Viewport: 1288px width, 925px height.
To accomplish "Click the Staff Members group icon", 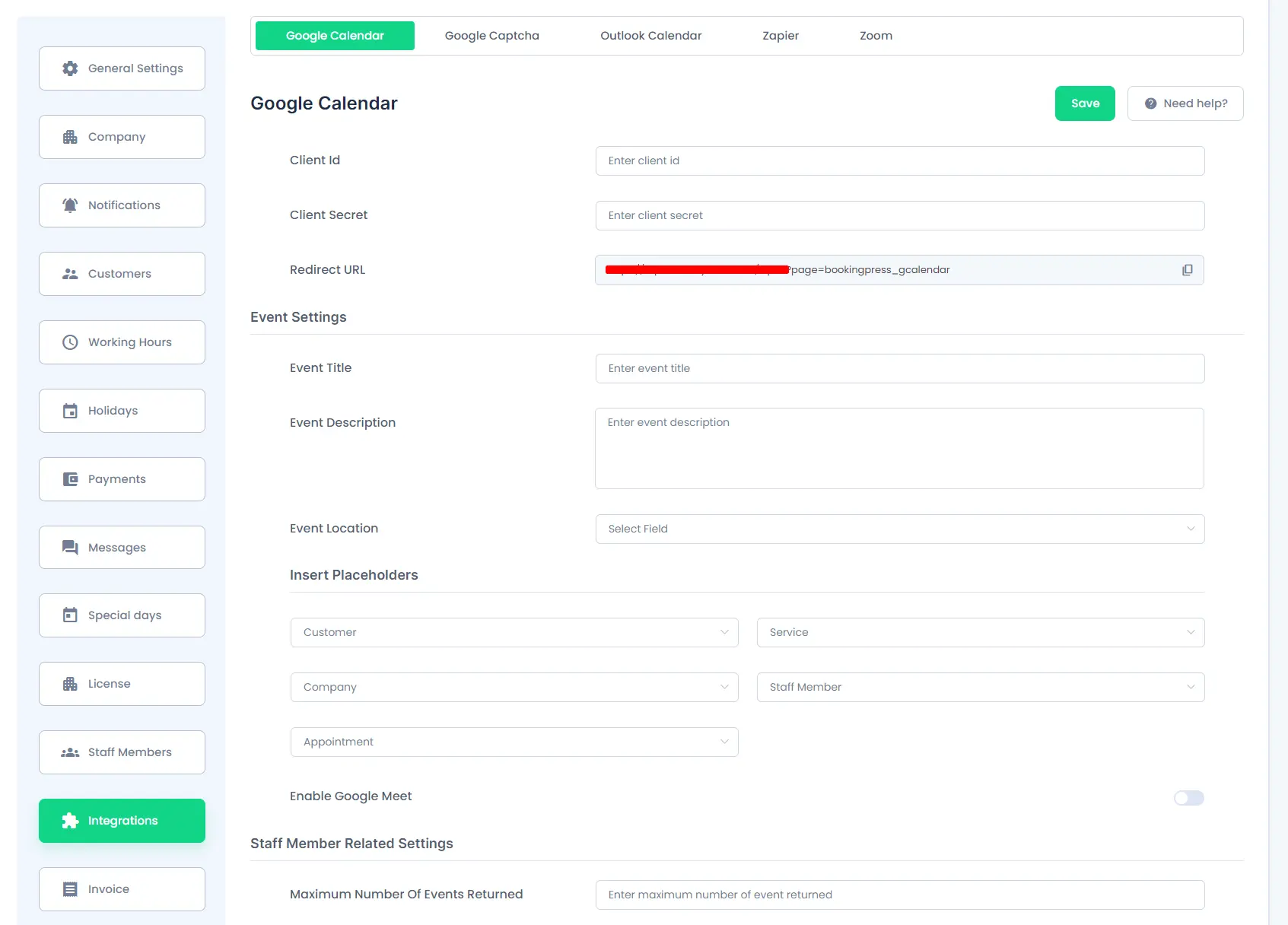I will pos(70,752).
